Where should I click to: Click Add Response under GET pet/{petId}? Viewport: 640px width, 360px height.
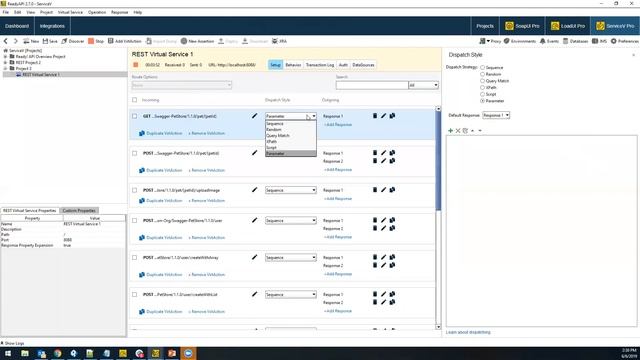(338, 124)
